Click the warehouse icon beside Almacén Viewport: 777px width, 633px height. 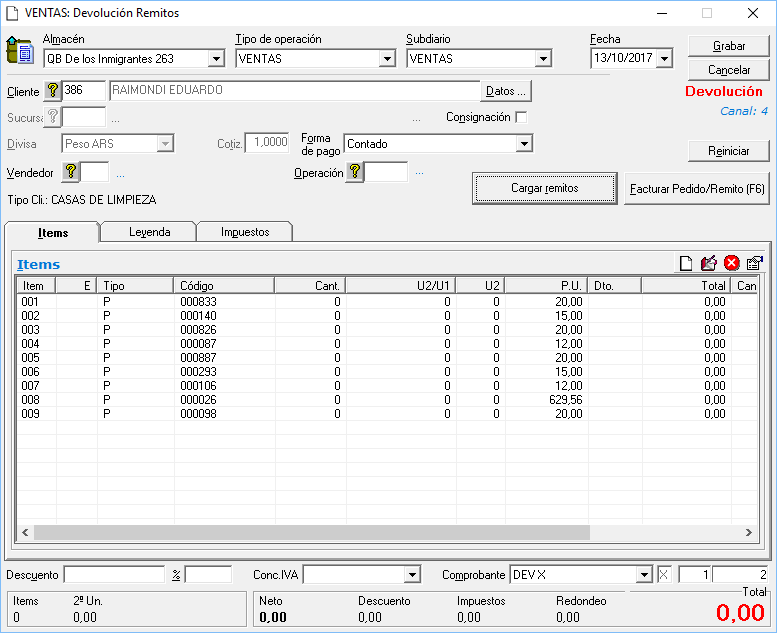tap(20, 50)
